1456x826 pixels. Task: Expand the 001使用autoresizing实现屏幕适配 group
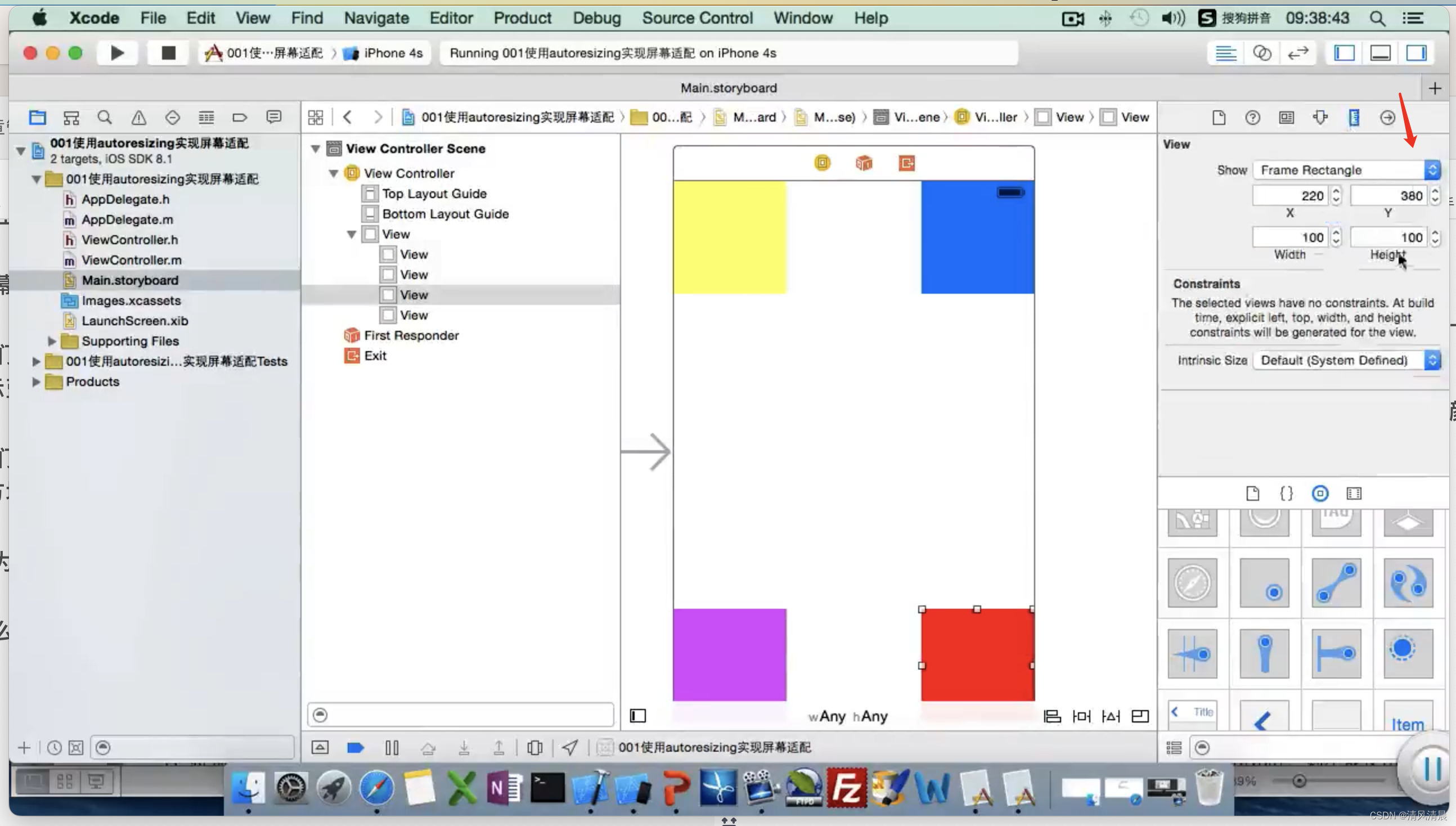point(35,178)
